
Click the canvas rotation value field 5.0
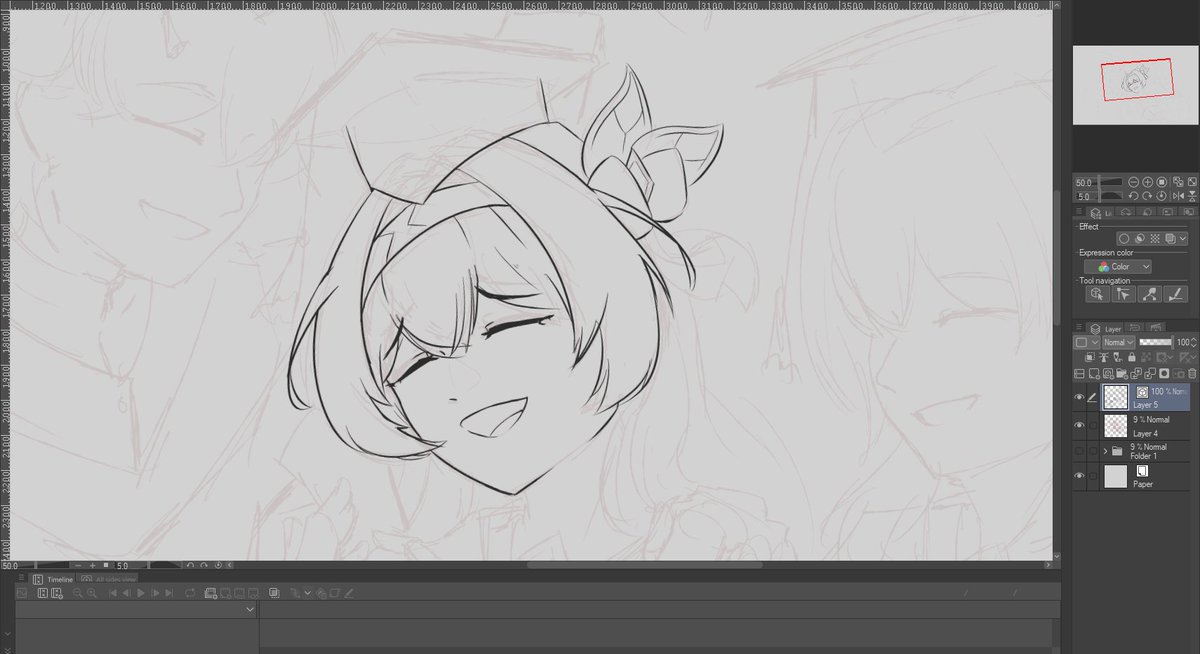pyautogui.click(x=123, y=565)
